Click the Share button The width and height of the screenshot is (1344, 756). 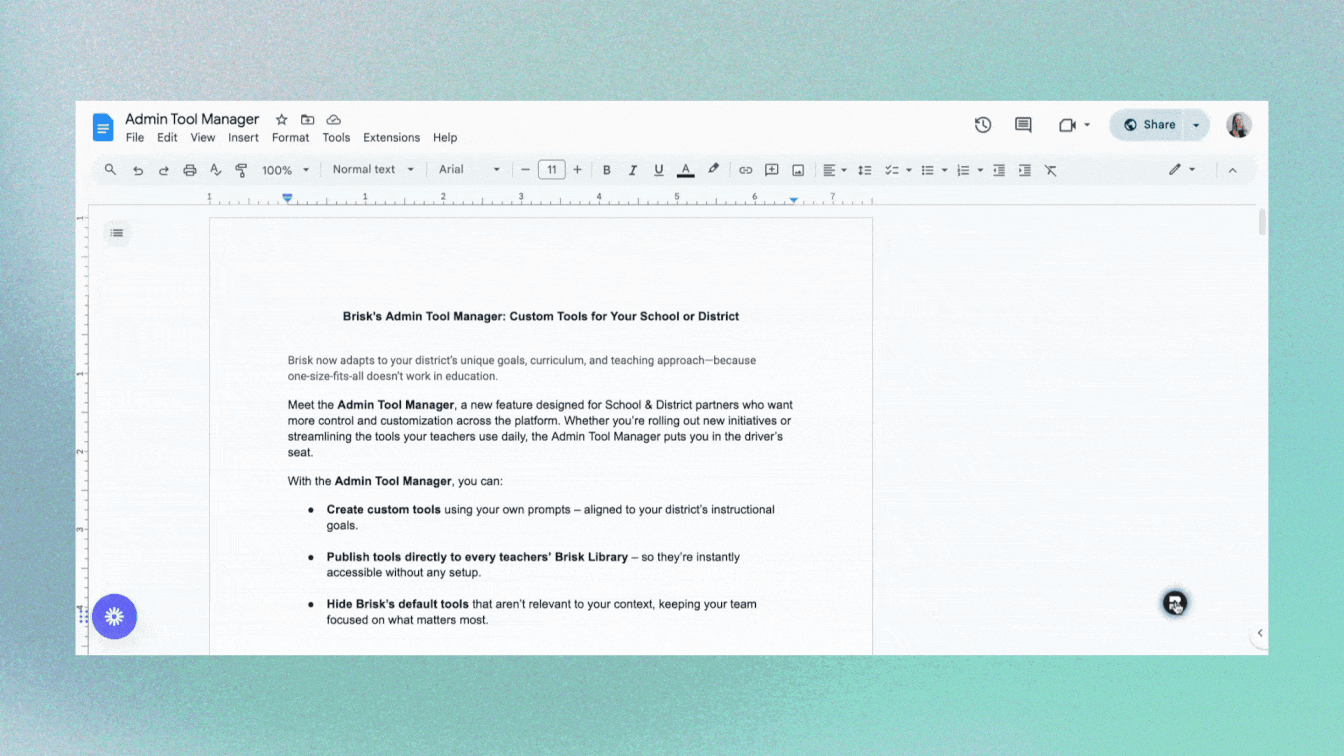(x=1149, y=125)
